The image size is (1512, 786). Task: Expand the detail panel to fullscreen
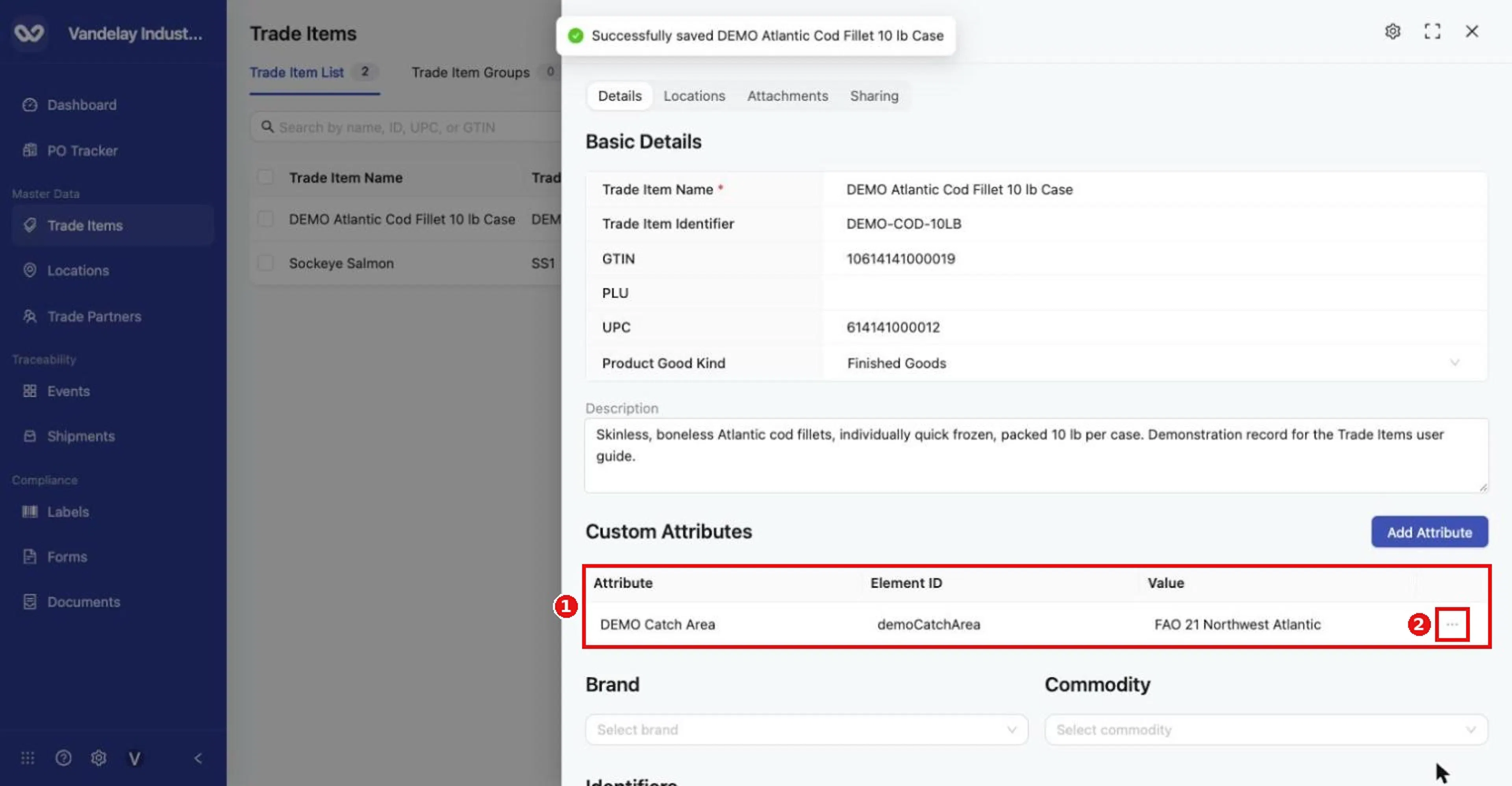pyautogui.click(x=1433, y=31)
